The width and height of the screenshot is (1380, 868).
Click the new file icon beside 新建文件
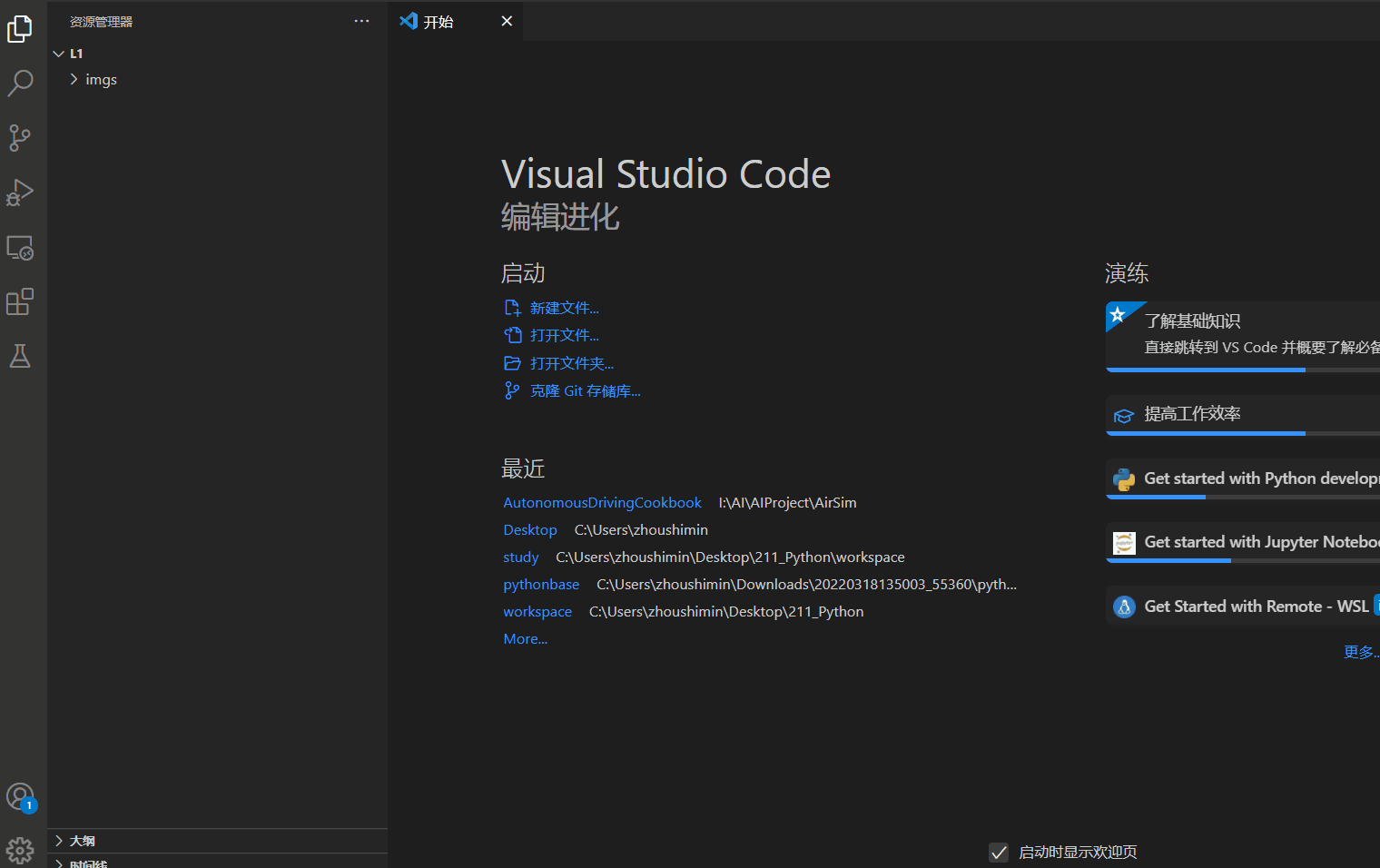[x=512, y=308]
